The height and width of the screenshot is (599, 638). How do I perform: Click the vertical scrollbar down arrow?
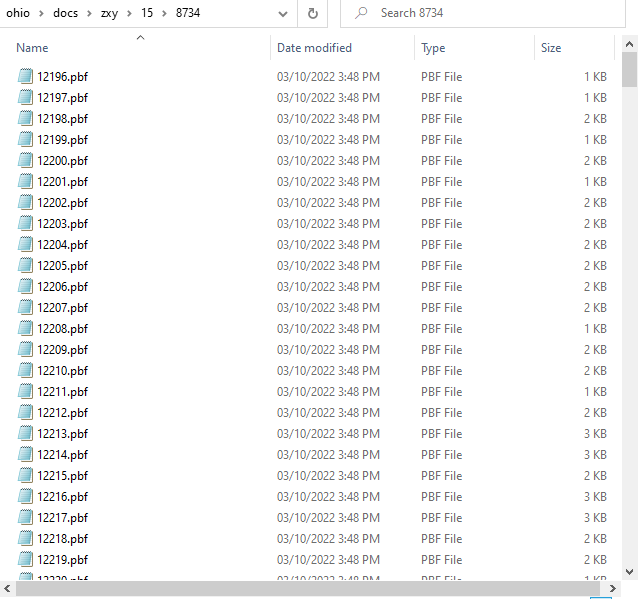(629, 572)
